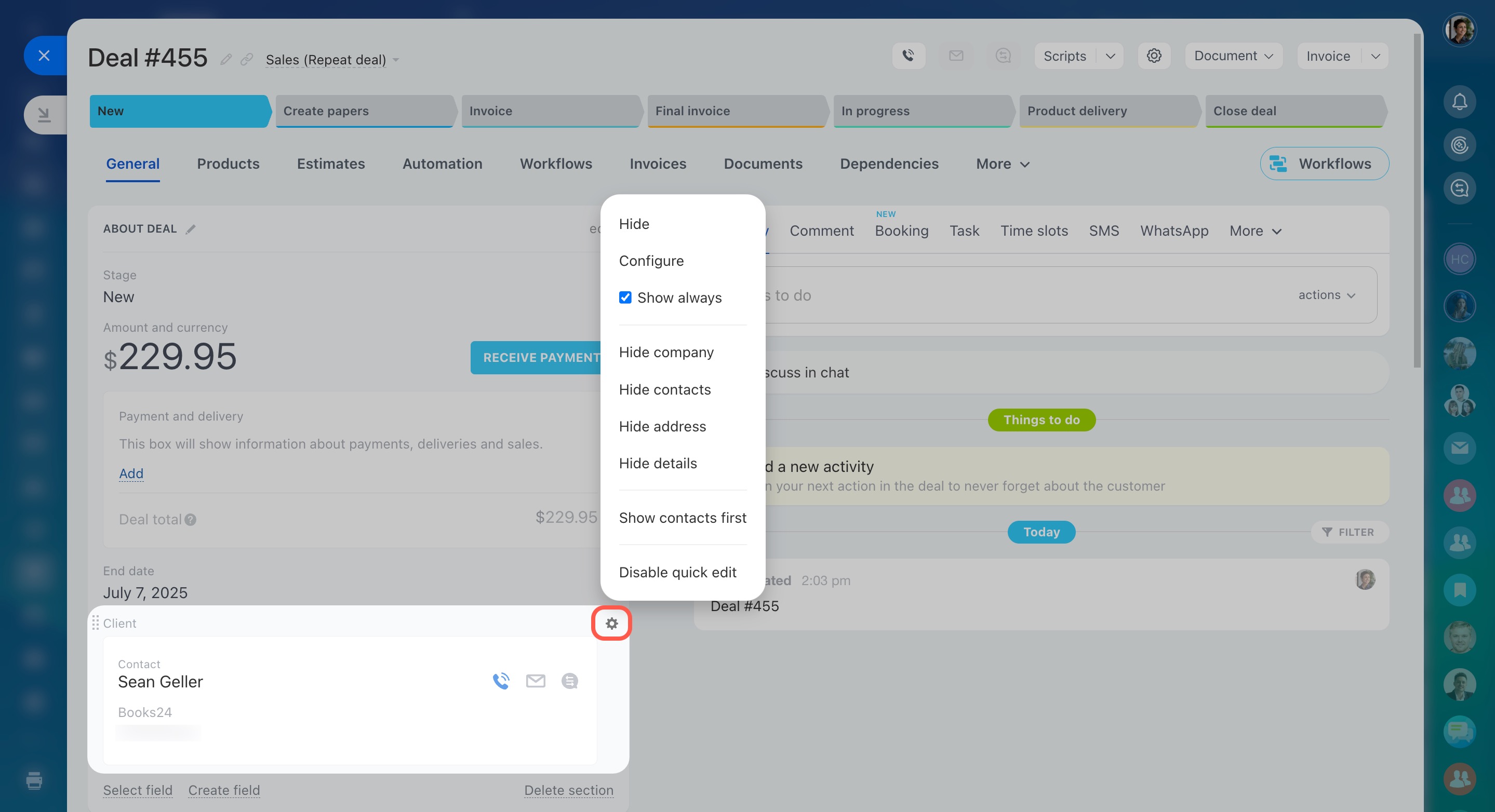Click Delete section link

pyautogui.click(x=568, y=790)
